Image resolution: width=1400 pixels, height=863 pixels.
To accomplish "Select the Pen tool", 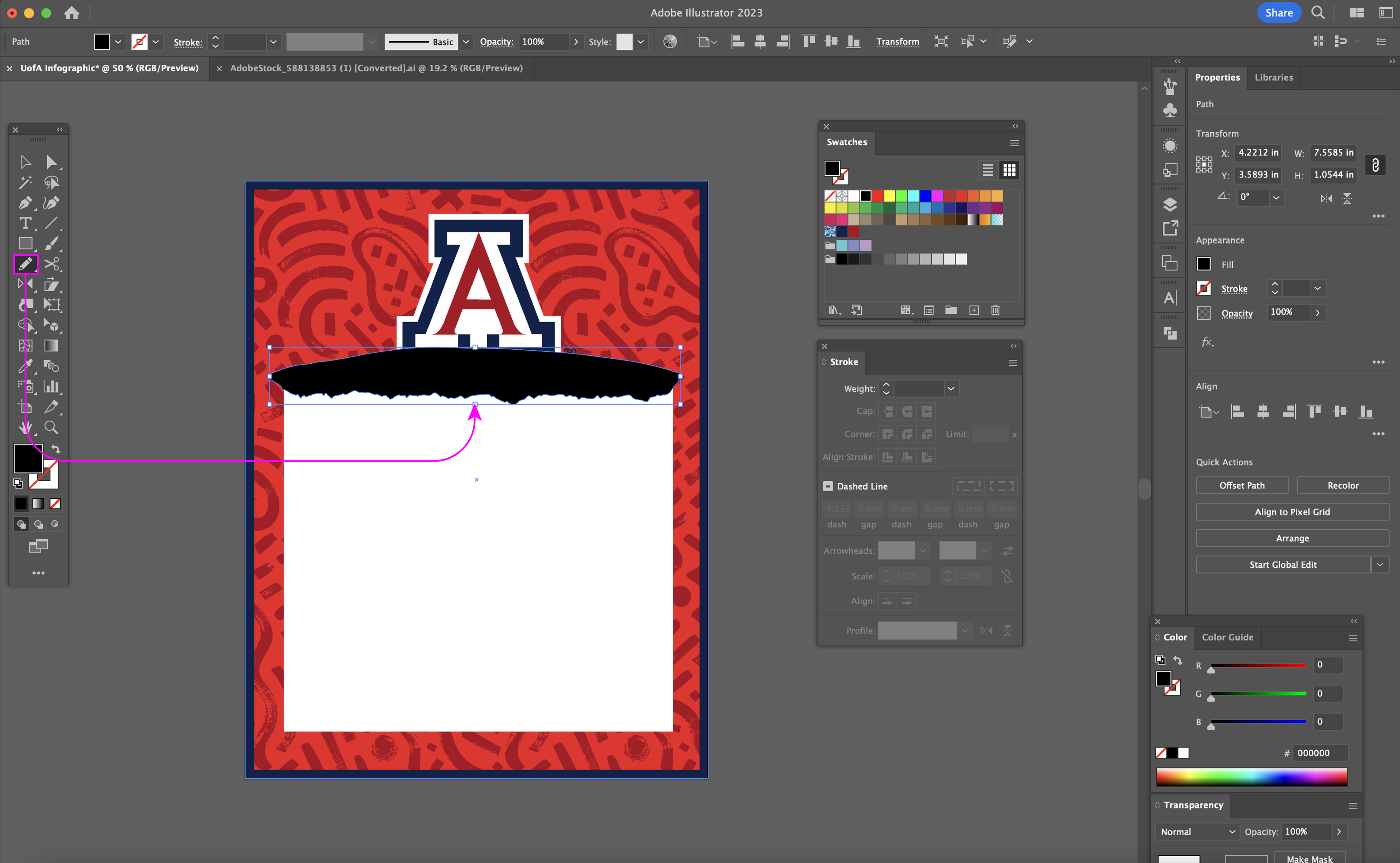I will point(24,203).
